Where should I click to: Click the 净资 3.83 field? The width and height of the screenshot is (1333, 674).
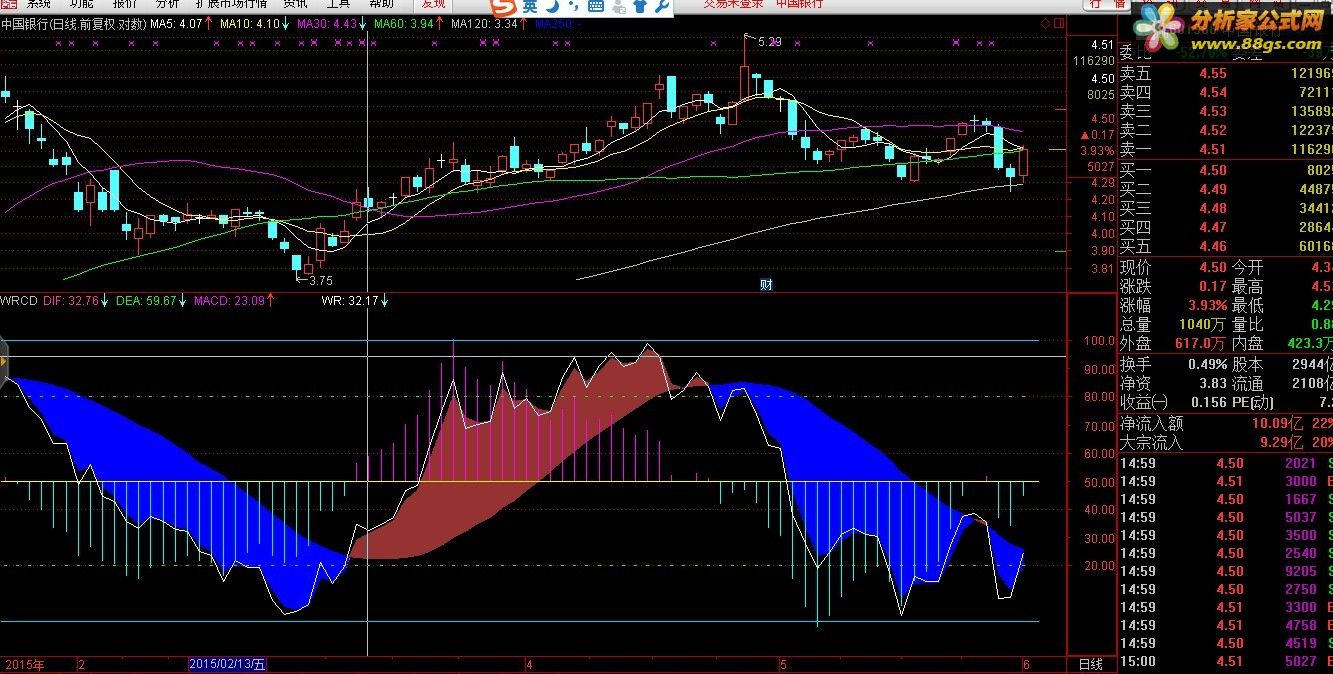tap(1172, 383)
